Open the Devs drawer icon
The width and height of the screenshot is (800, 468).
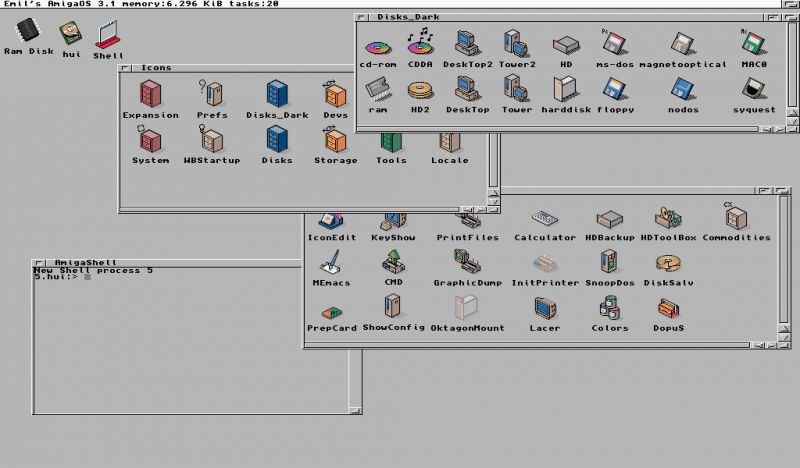point(335,93)
